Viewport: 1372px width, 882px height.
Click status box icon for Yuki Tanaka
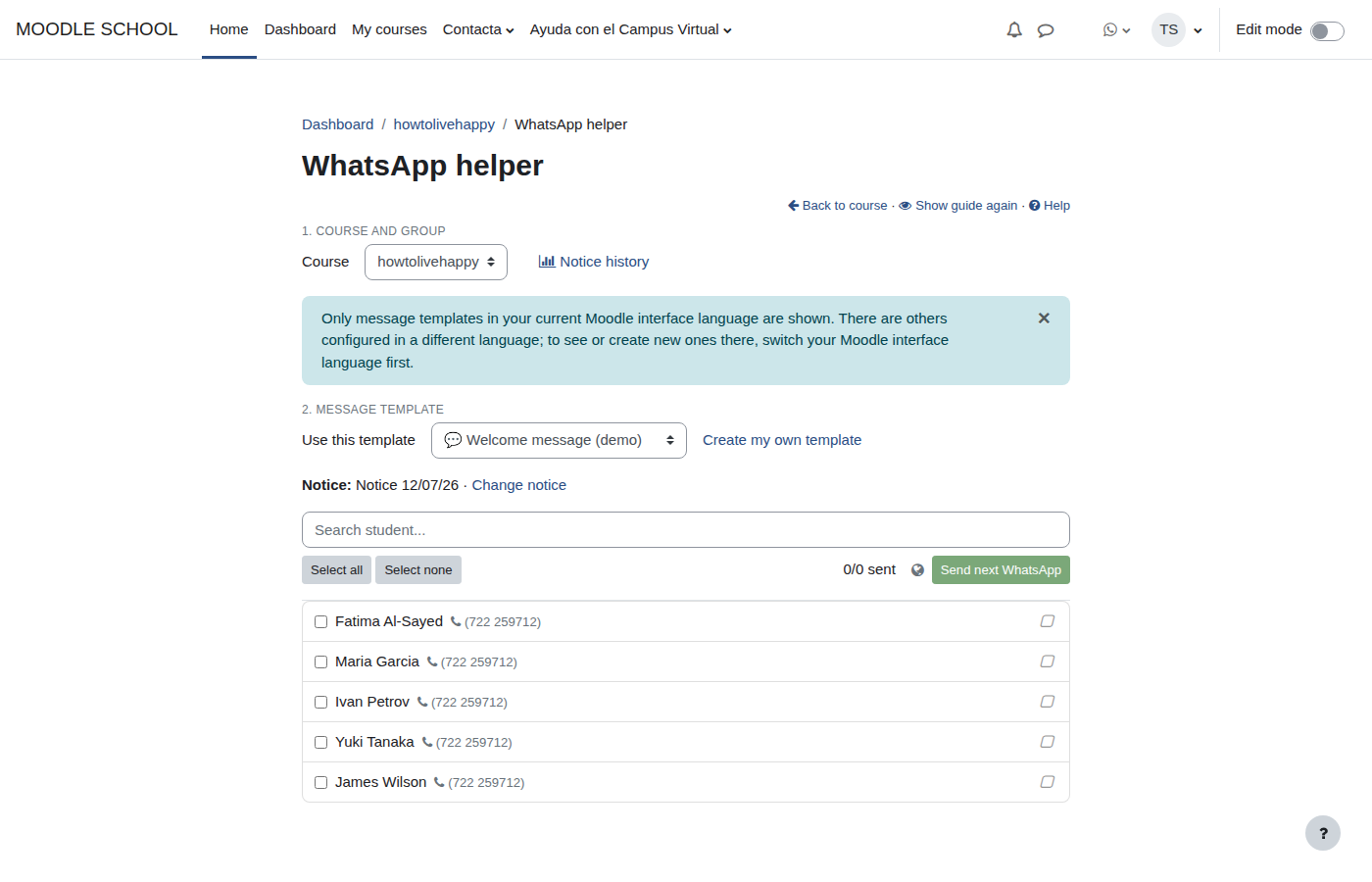pyautogui.click(x=1048, y=742)
